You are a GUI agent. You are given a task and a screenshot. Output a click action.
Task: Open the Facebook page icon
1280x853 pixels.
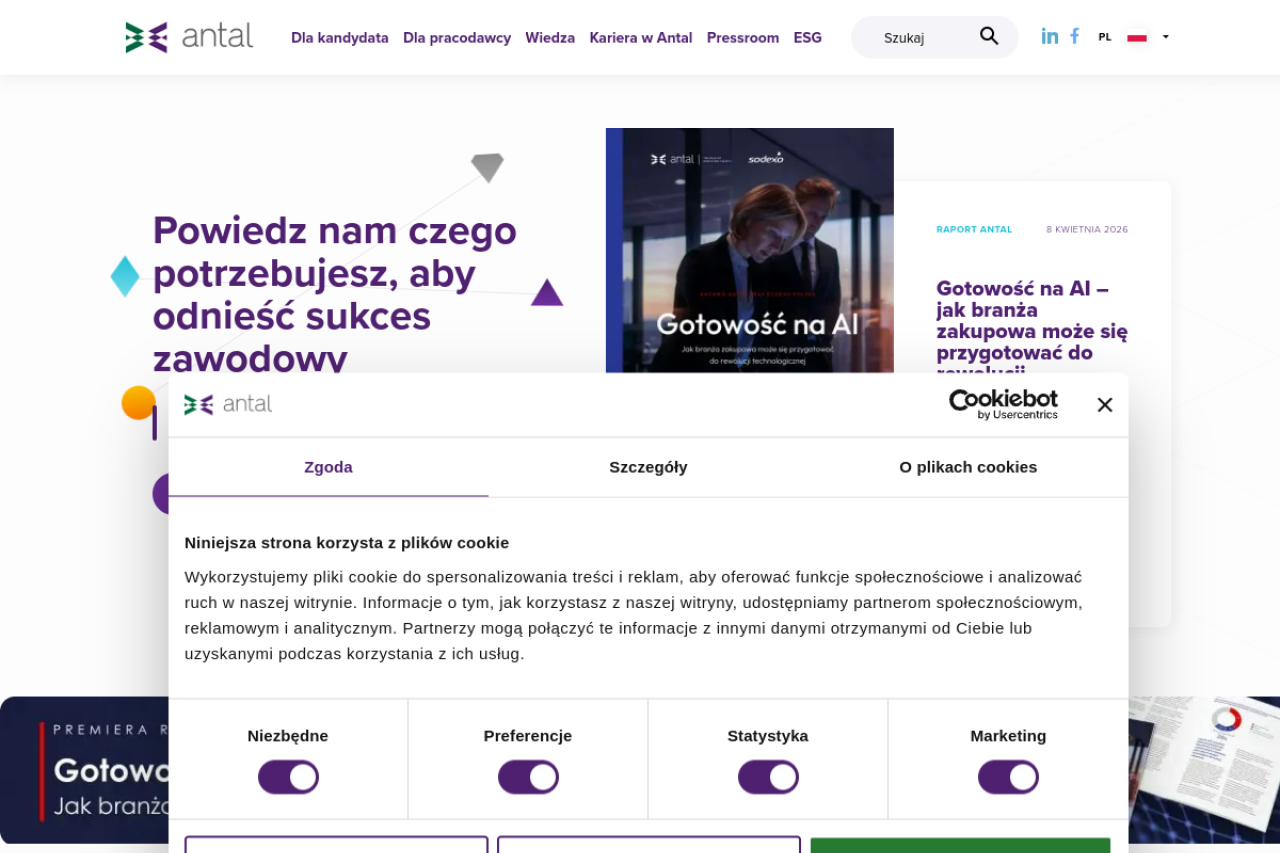1074,36
